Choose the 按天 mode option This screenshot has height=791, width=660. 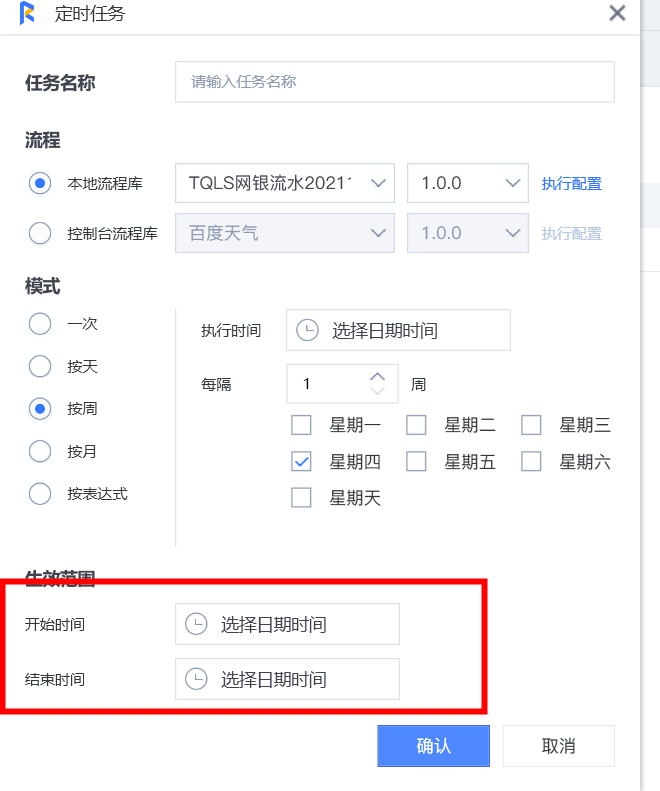point(40,366)
